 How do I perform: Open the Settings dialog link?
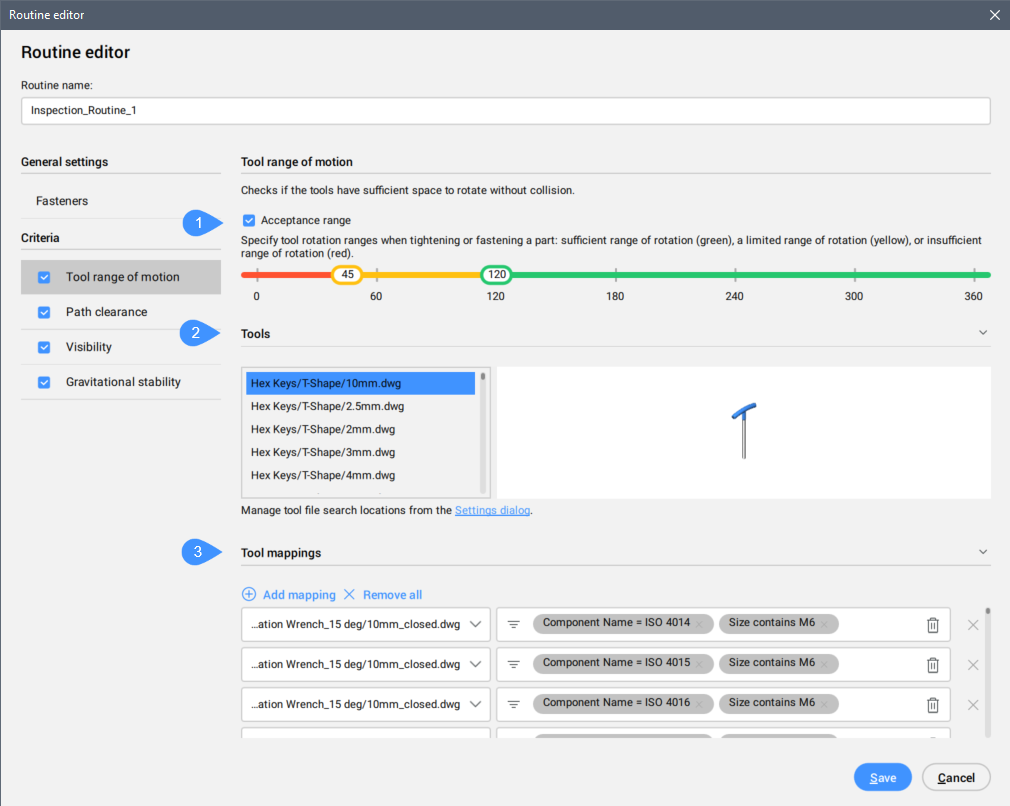pos(492,510)
